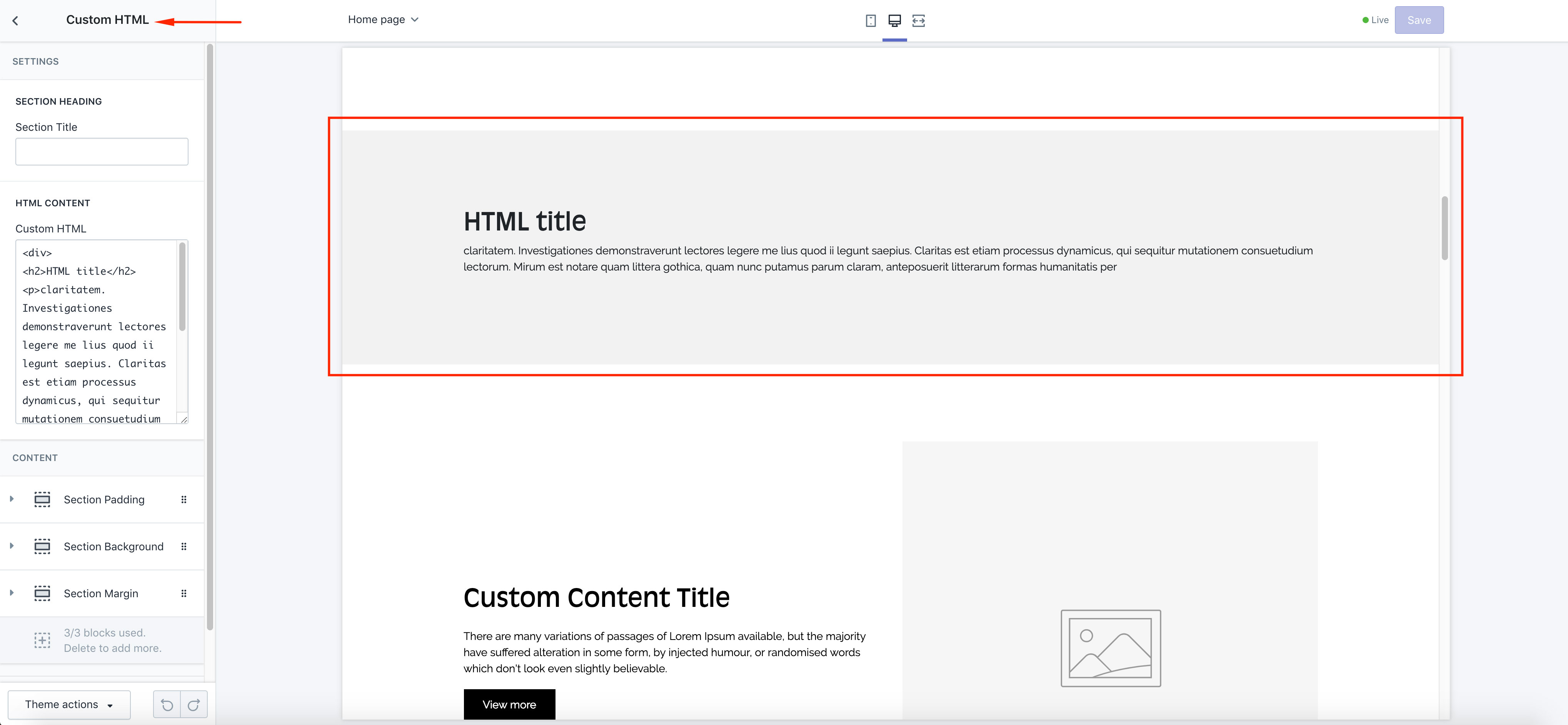
Task: Open the Theme actions menu
Action: 69,704
